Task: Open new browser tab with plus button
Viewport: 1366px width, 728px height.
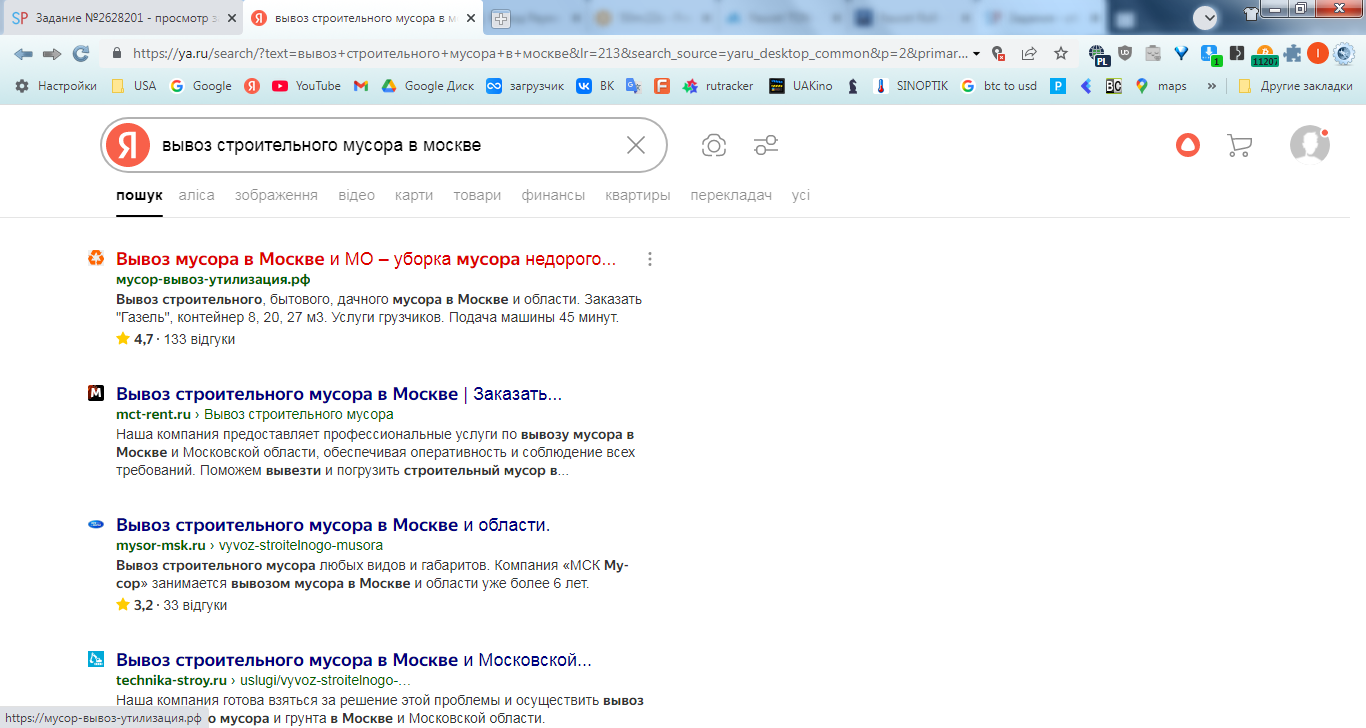Action: click(x=501, y=19)
